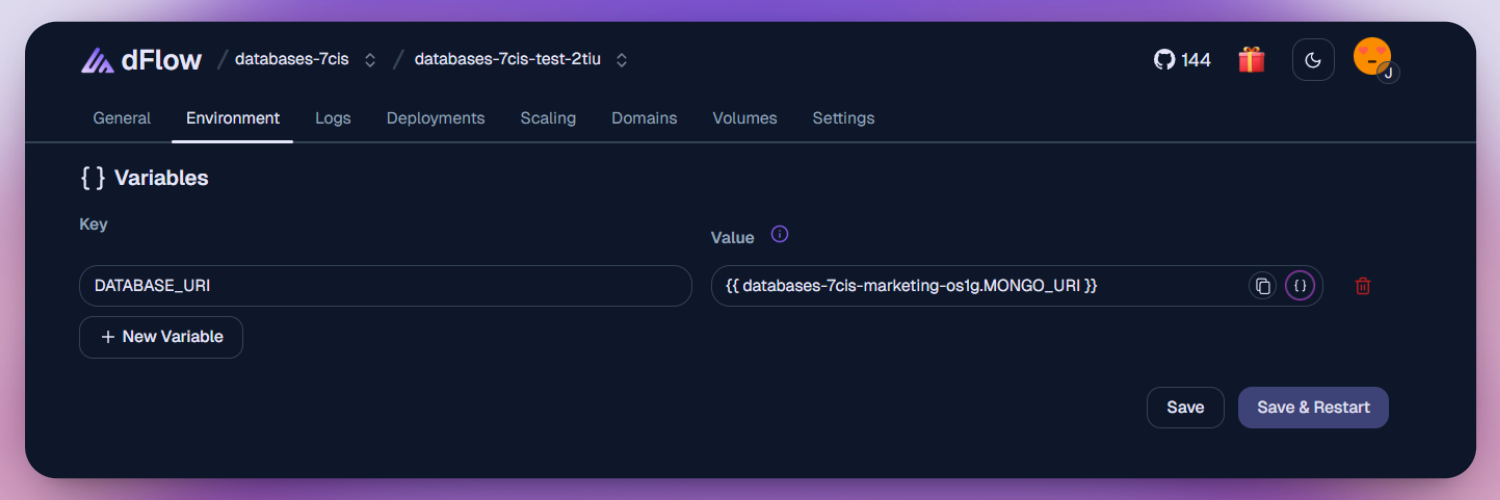Go to the Deployments tab
Image resolution: width=1500 pixels, height=500 pixels.
click(435, 118)
